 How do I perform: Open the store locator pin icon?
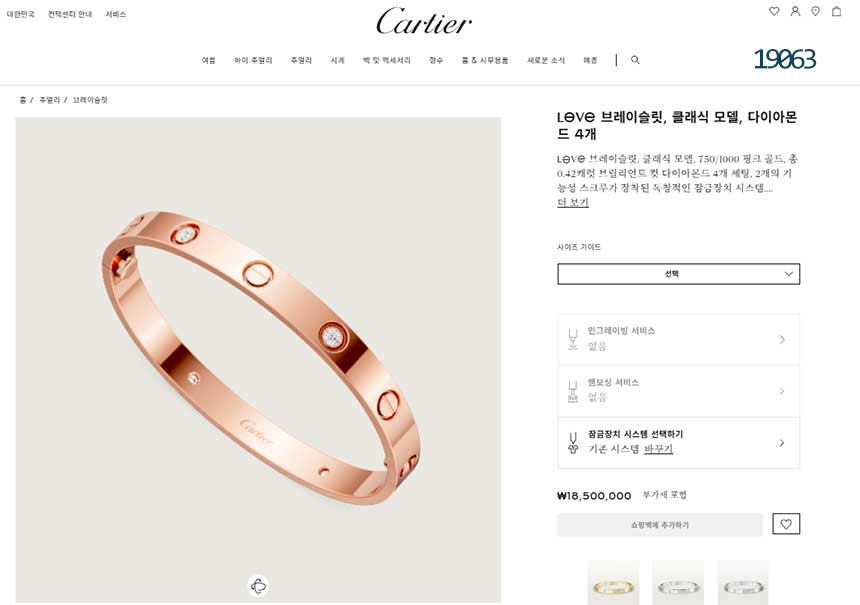click(x=816, y=11)
